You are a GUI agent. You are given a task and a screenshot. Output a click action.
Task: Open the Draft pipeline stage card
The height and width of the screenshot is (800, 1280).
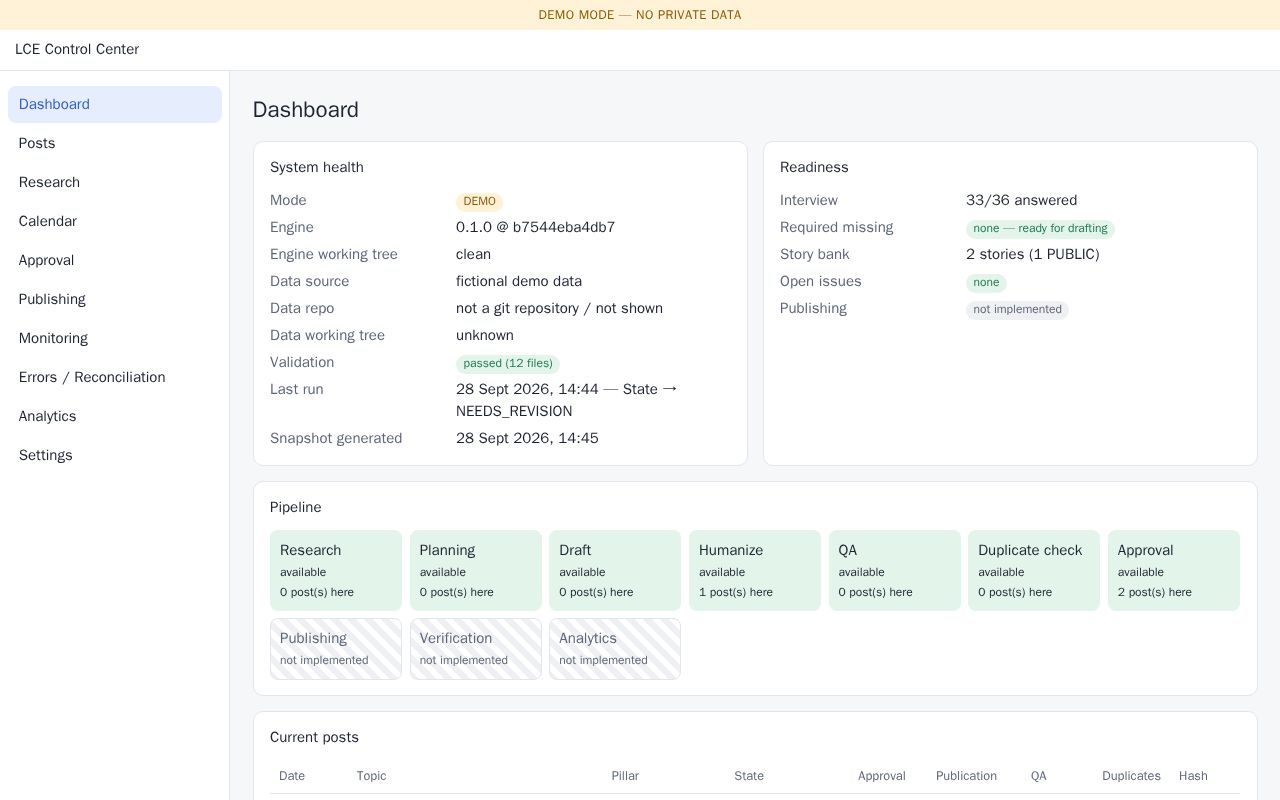[x=615, y=570]
